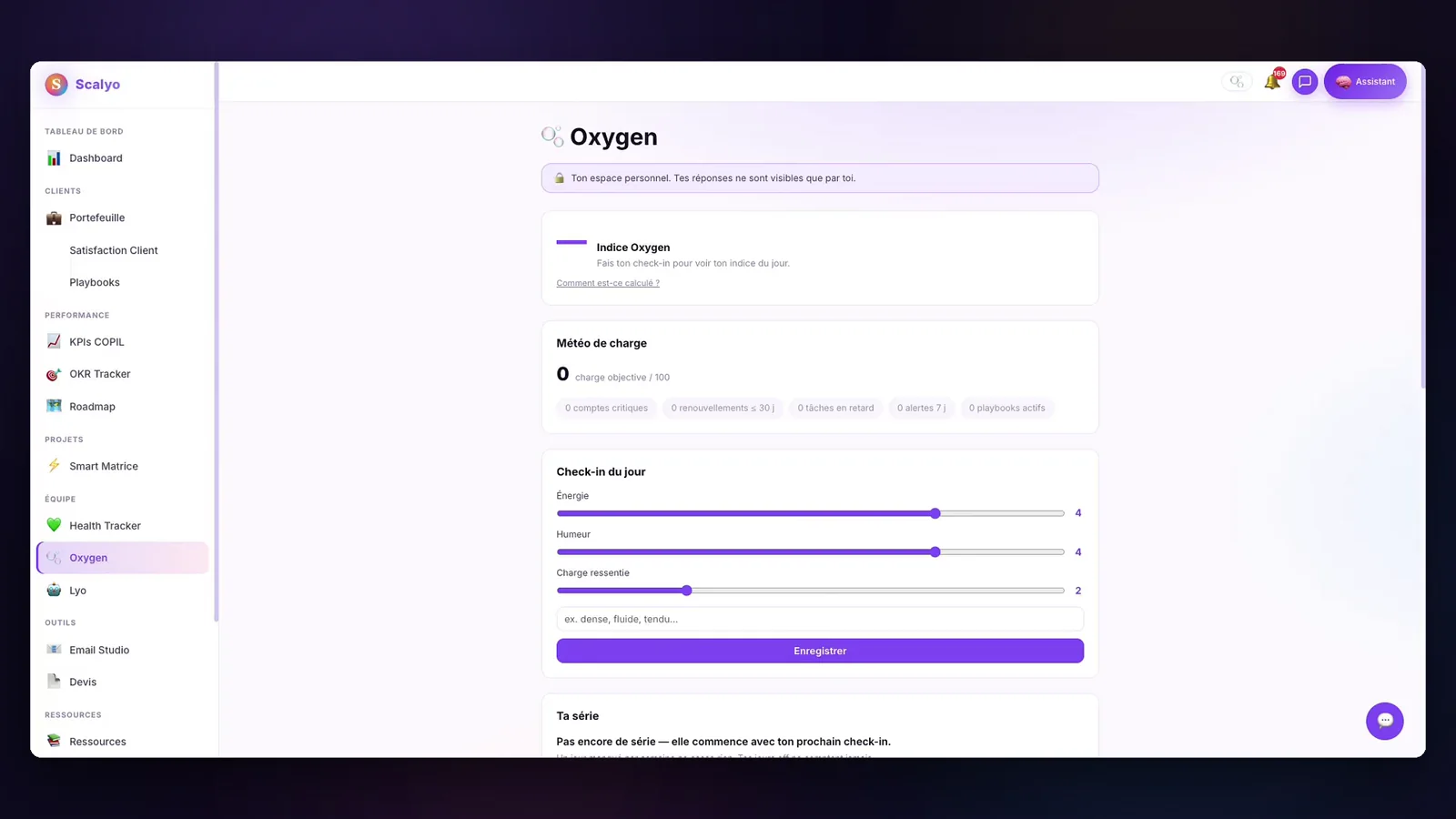
Task: Click the Email Studio envelope icon
Action: [54, 650]
